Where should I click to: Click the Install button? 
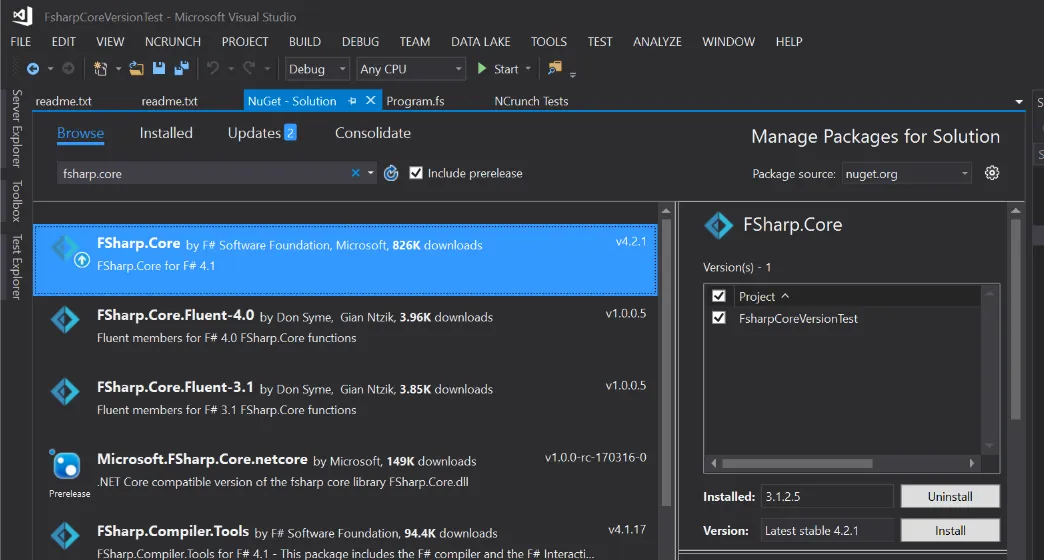click(x=949, y=531)
